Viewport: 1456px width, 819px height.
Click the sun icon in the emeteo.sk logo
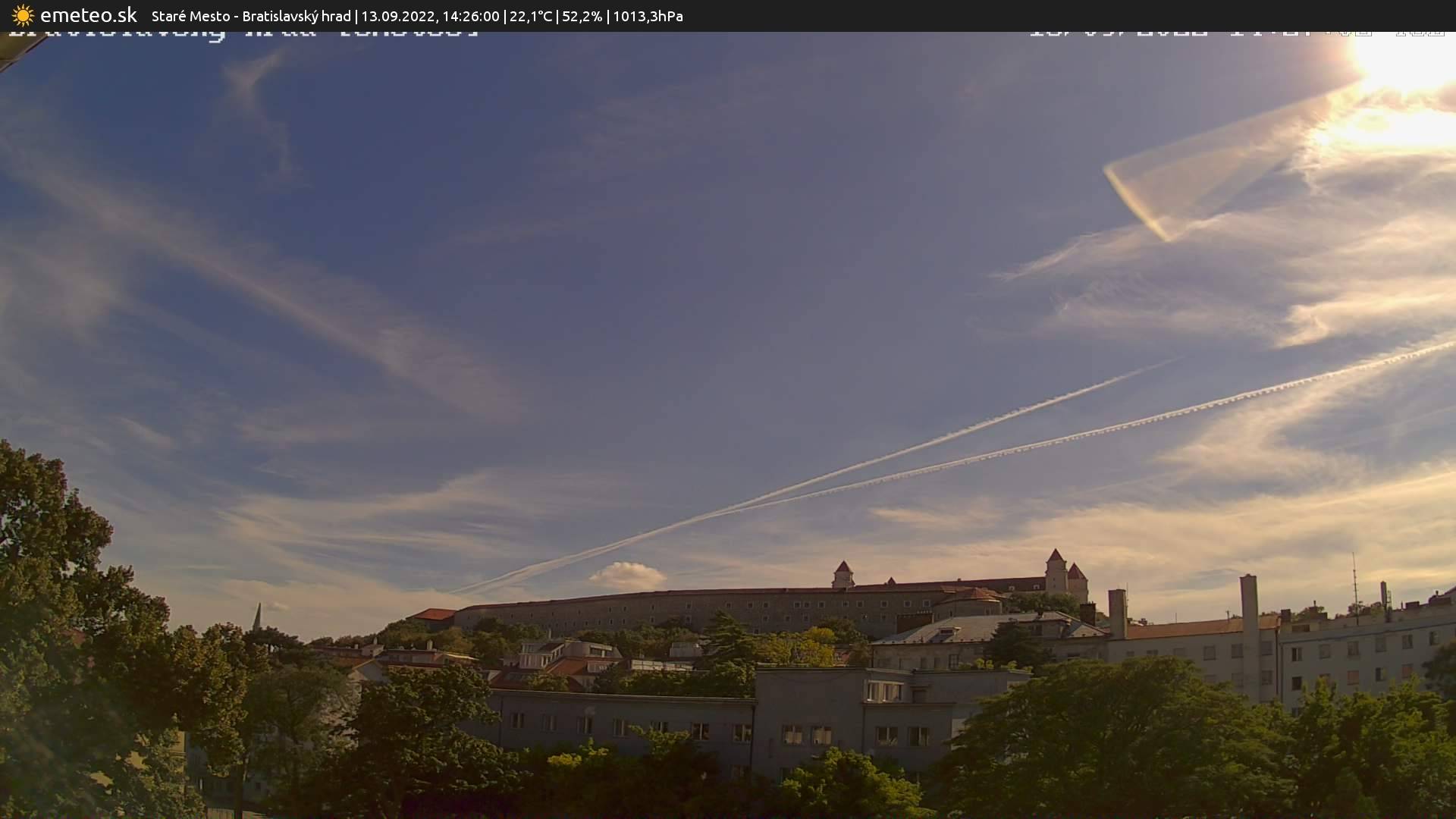point(23,15)
